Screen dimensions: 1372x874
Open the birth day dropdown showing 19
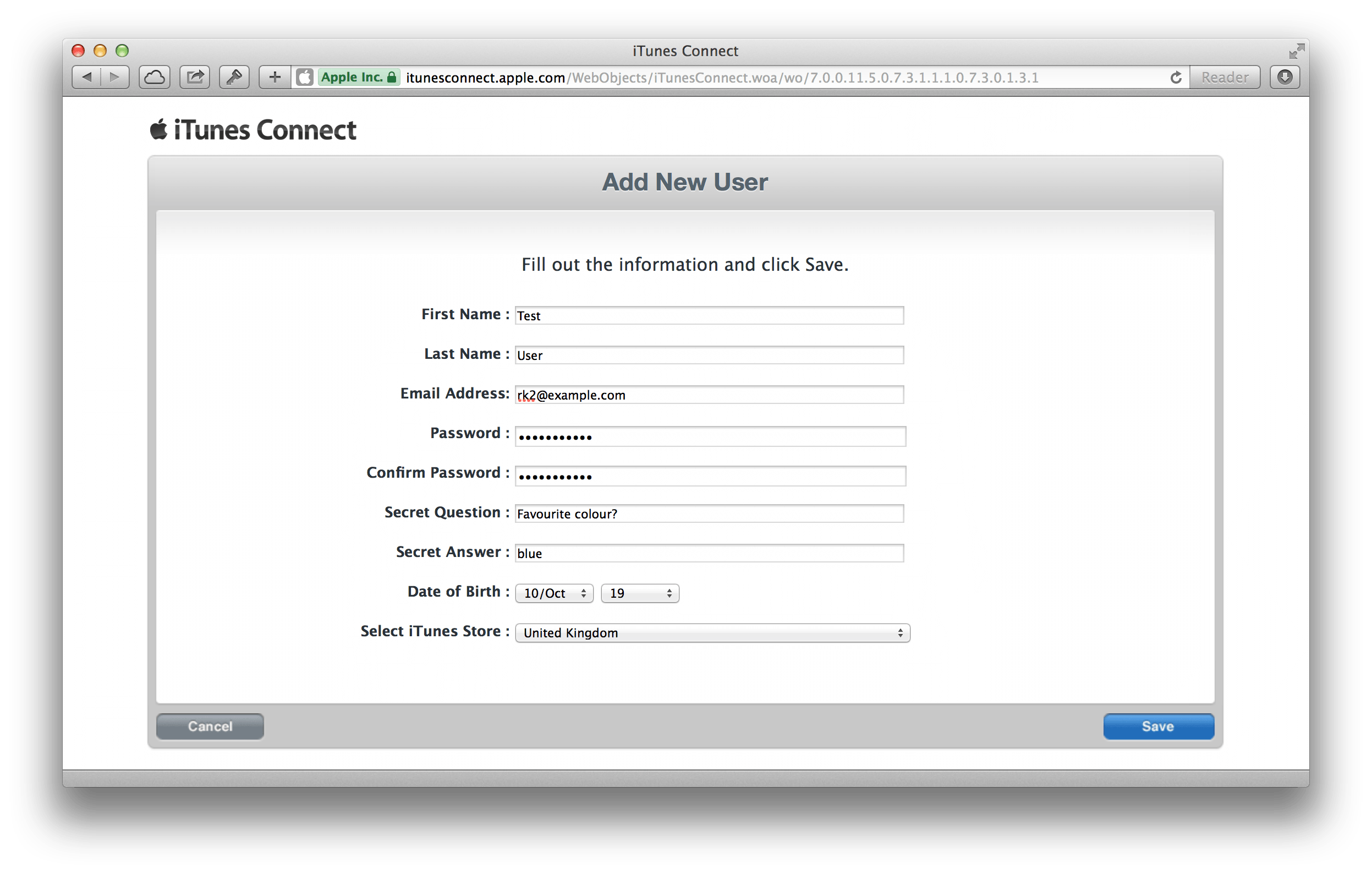coord(640,593)
